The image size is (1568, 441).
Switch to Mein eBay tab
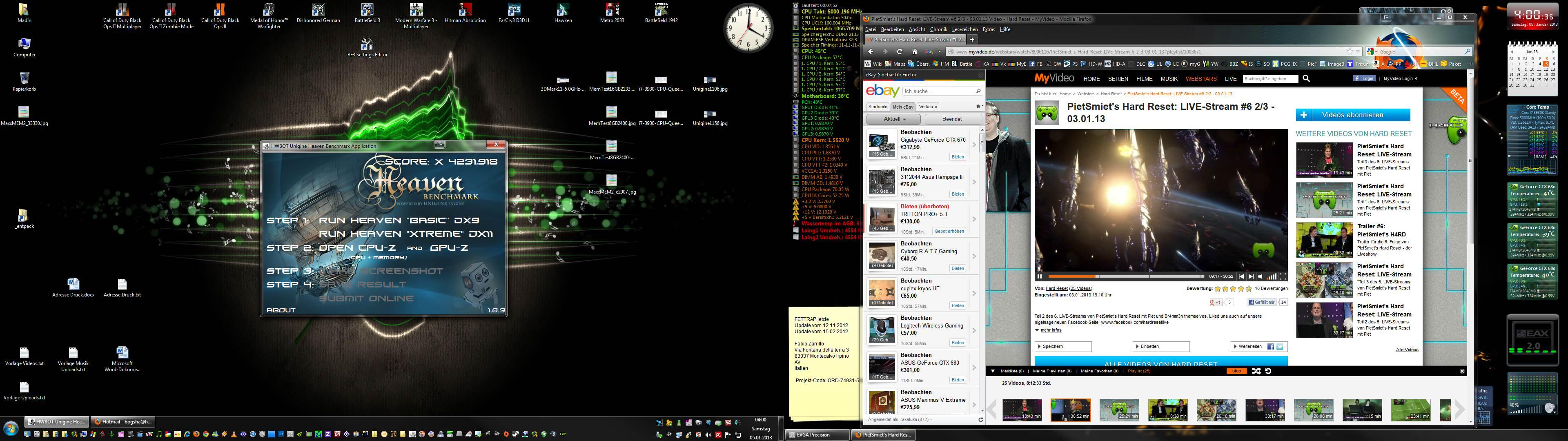tap(903, 107)
